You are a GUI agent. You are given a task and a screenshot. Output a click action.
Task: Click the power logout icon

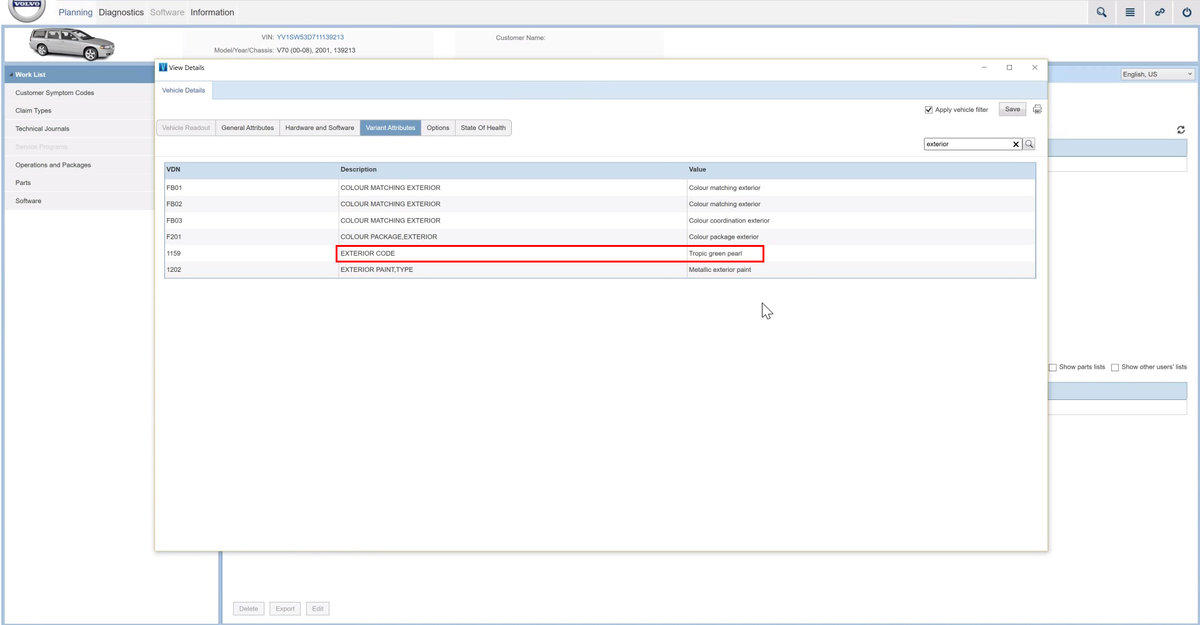click(1187, 12)
